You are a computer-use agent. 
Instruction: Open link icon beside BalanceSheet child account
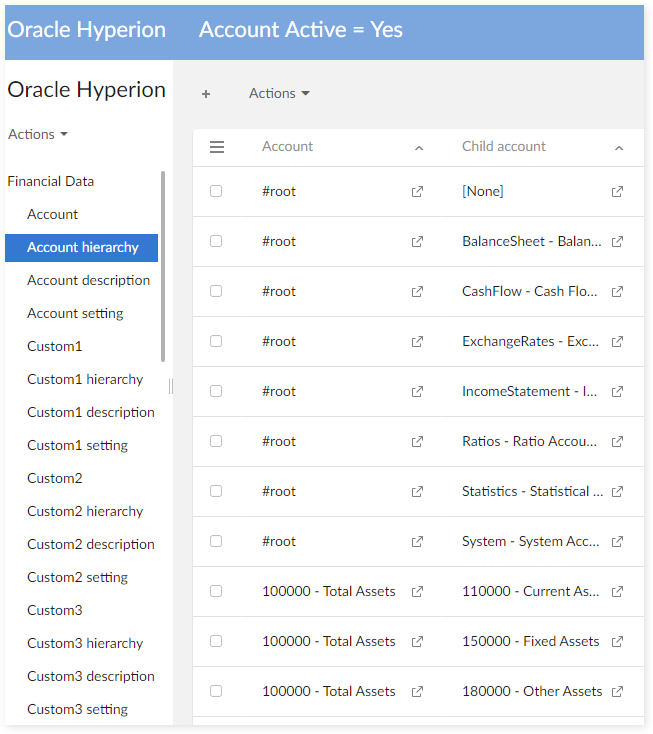click(x=618, y=241)
